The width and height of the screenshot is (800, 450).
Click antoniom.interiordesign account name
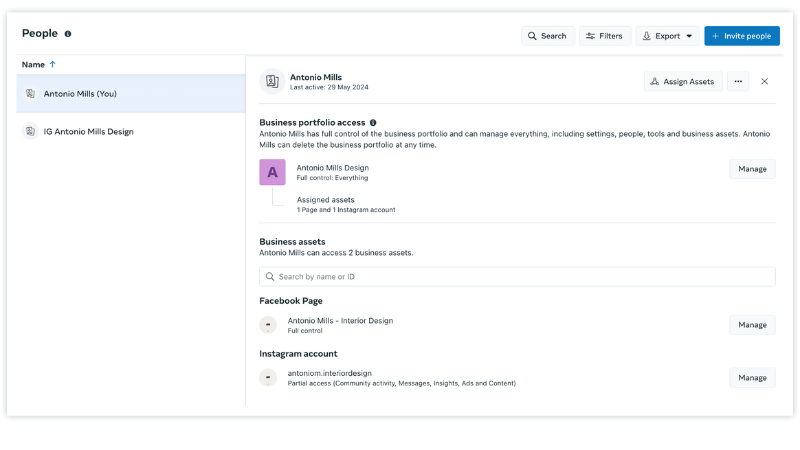330,373
